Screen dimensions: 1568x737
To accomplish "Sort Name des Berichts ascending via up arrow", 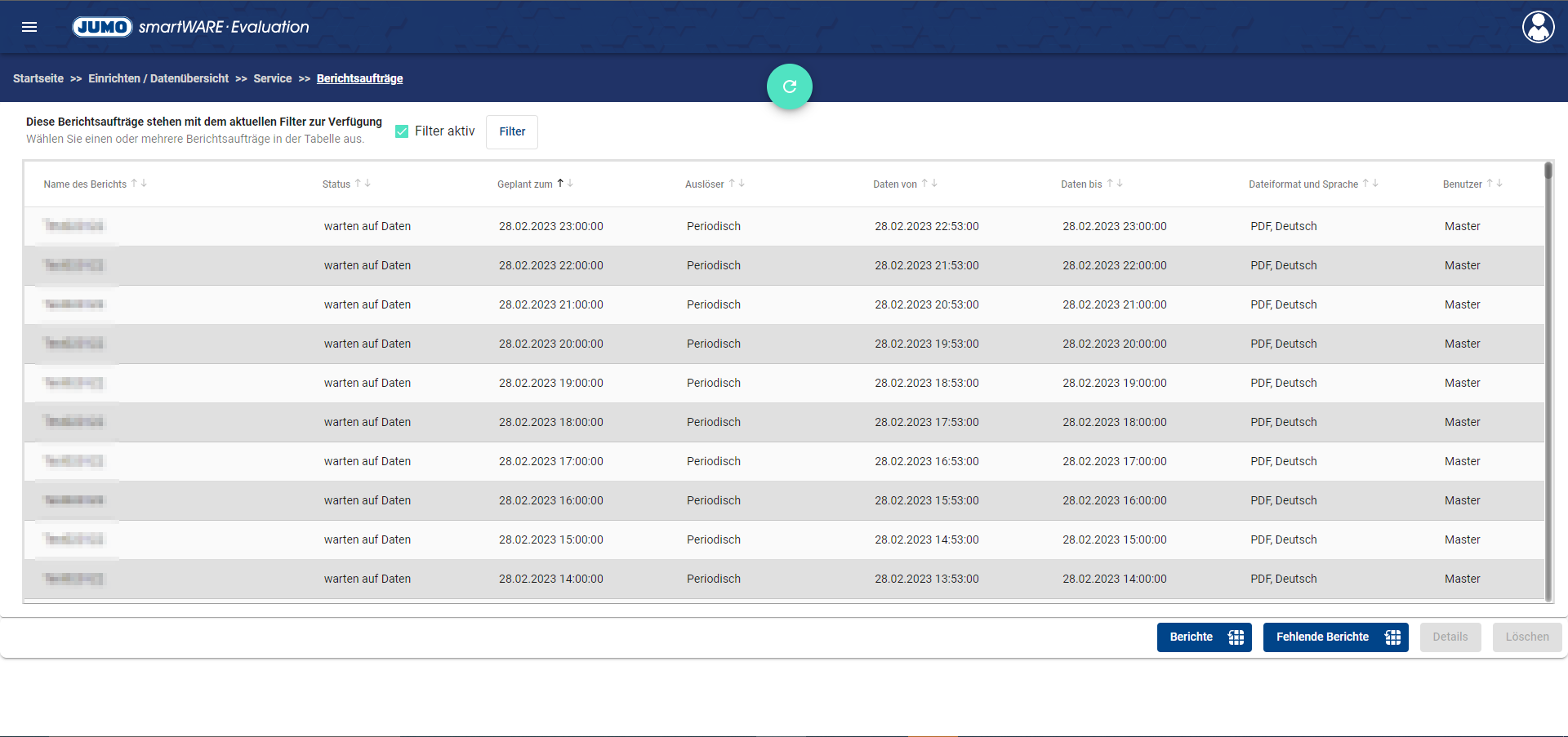I will pyautogui.click(x=134, y=184).
